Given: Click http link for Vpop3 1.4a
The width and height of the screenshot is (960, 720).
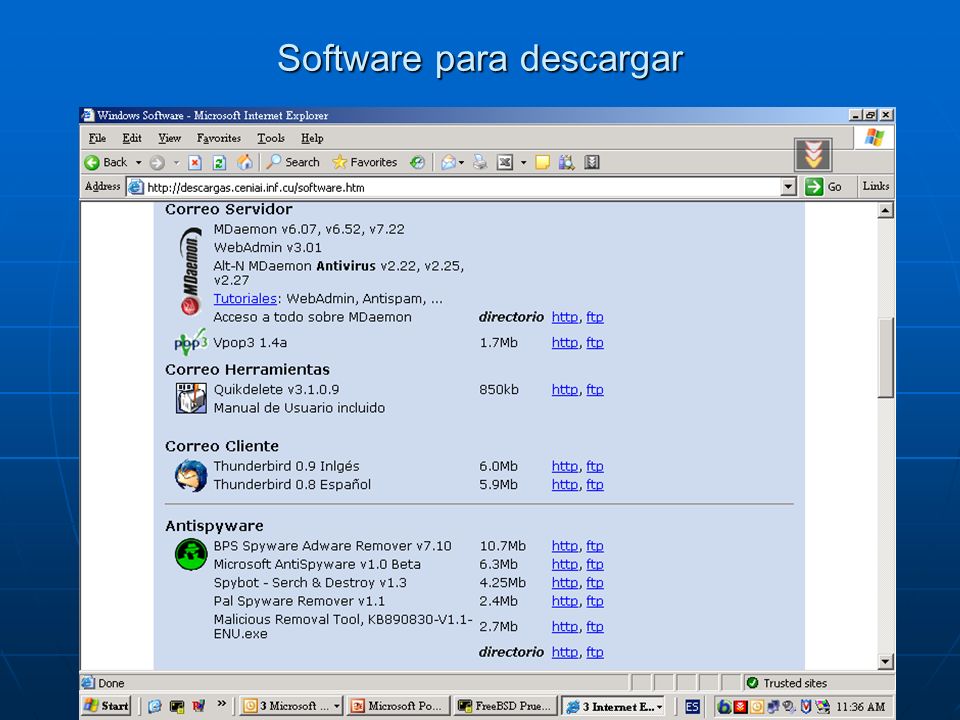Looking at the screenshot, I should click(x=564, y=343).
